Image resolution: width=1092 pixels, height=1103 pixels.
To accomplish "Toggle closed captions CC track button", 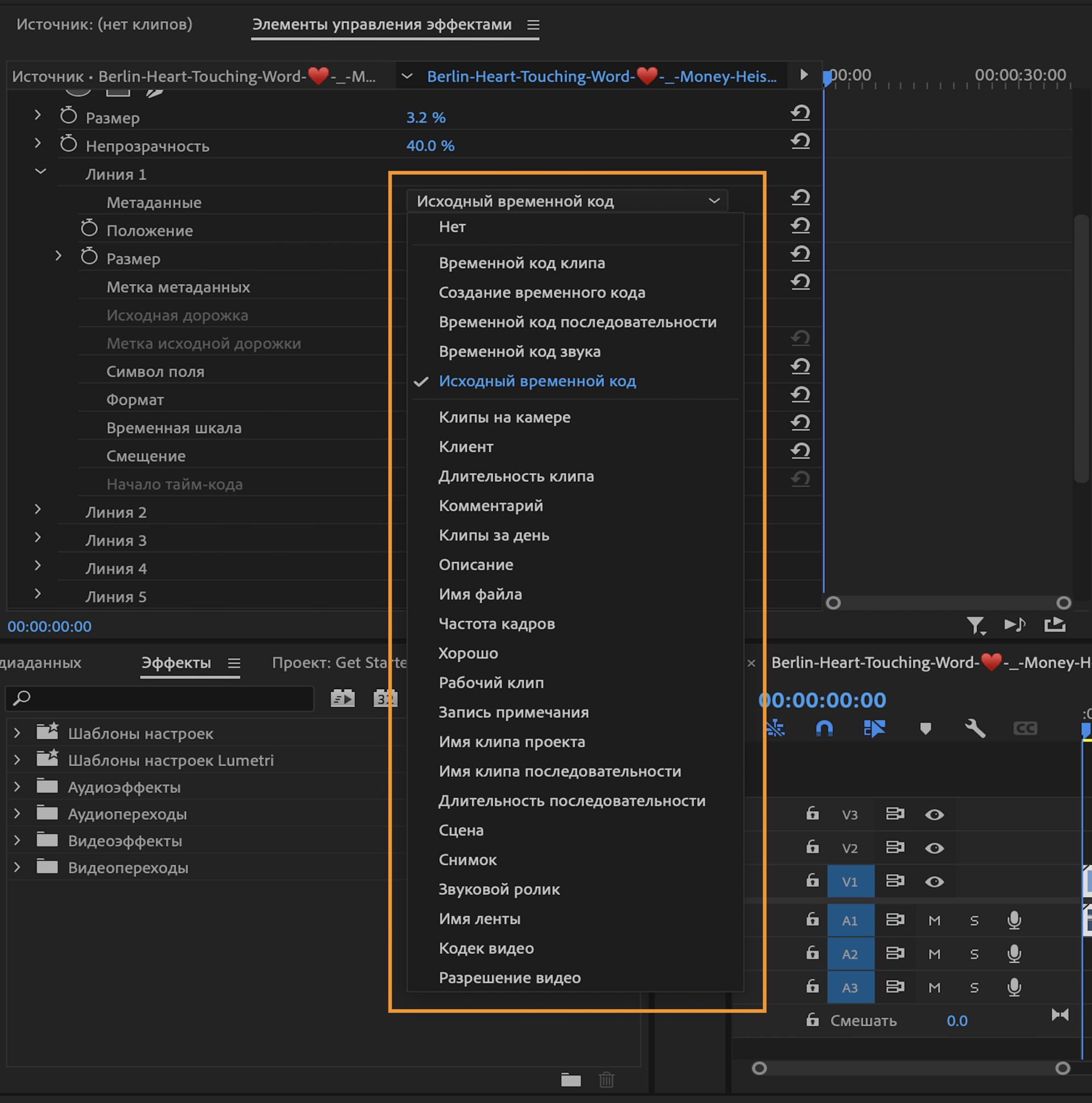I will (x=1025, y=729).
